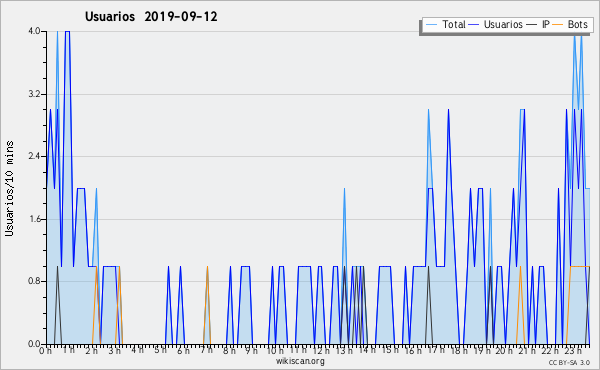This screenshot has width=600, height=370.
Task: Click the y-axis value 0.8
Action: (34, 281)
